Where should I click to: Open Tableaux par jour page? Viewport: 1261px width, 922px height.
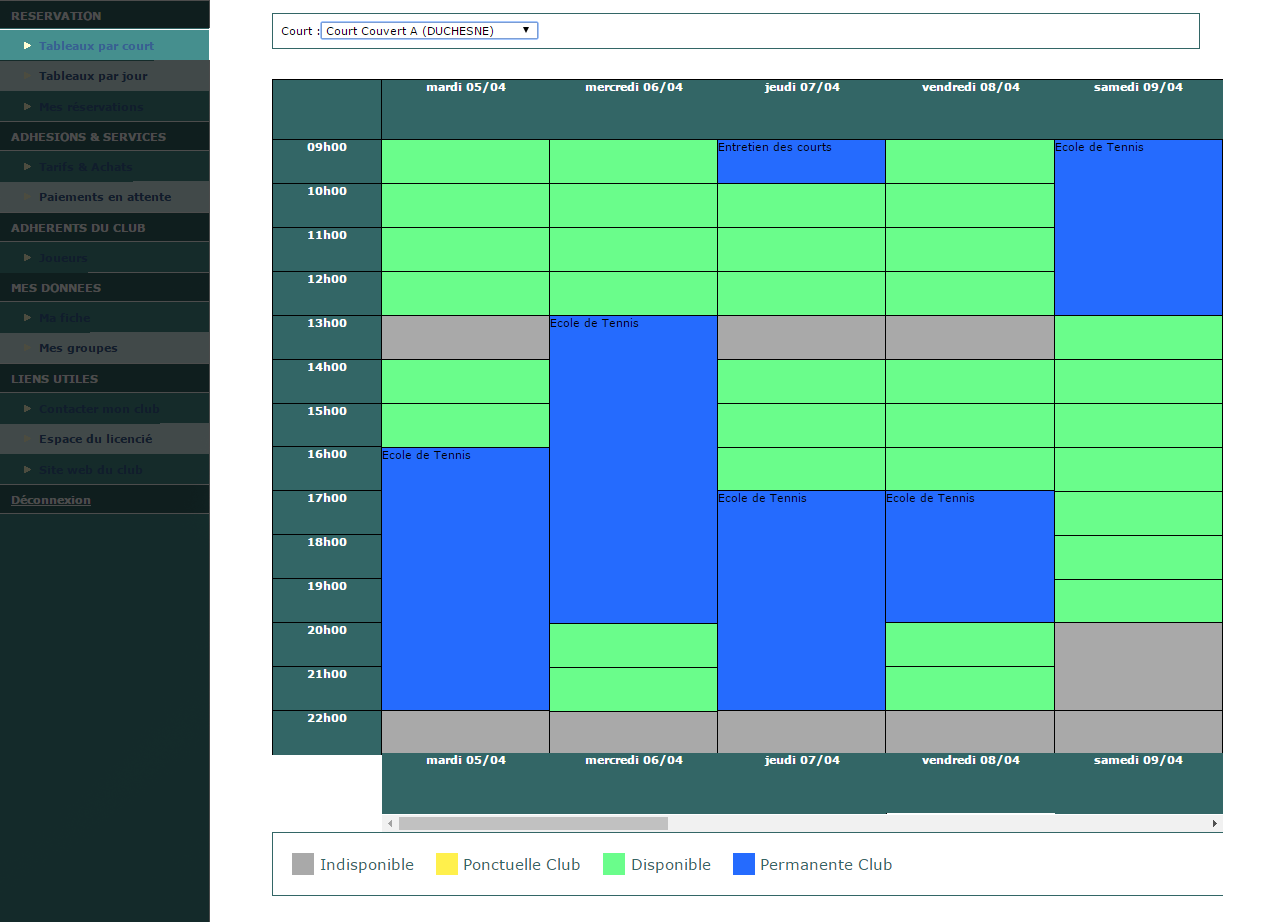point(93,76)
